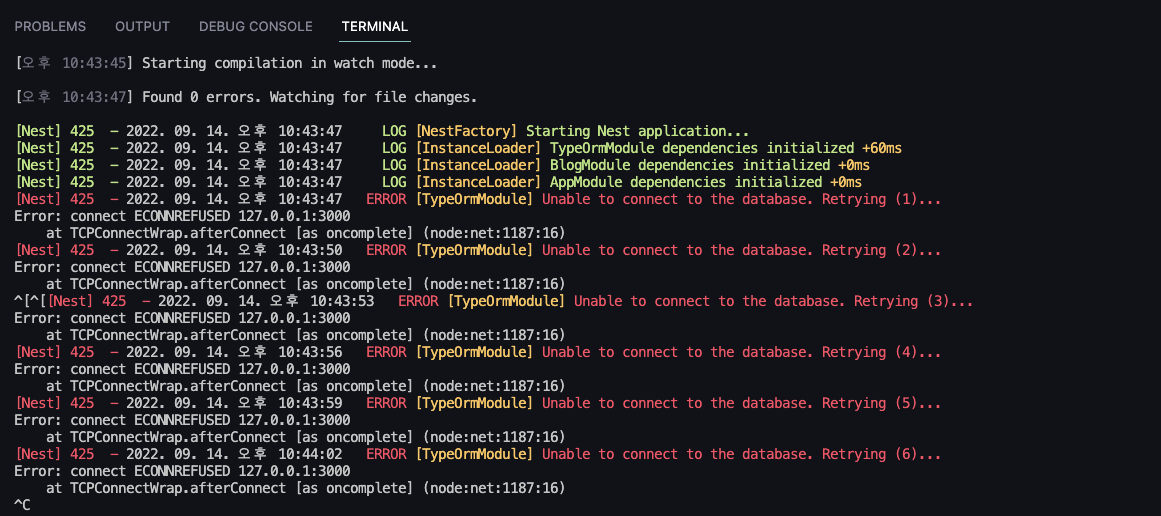Click the '^C' interrupt line at the bottom
Viewport: 1161px width, 516px height.
pos(23,505)
